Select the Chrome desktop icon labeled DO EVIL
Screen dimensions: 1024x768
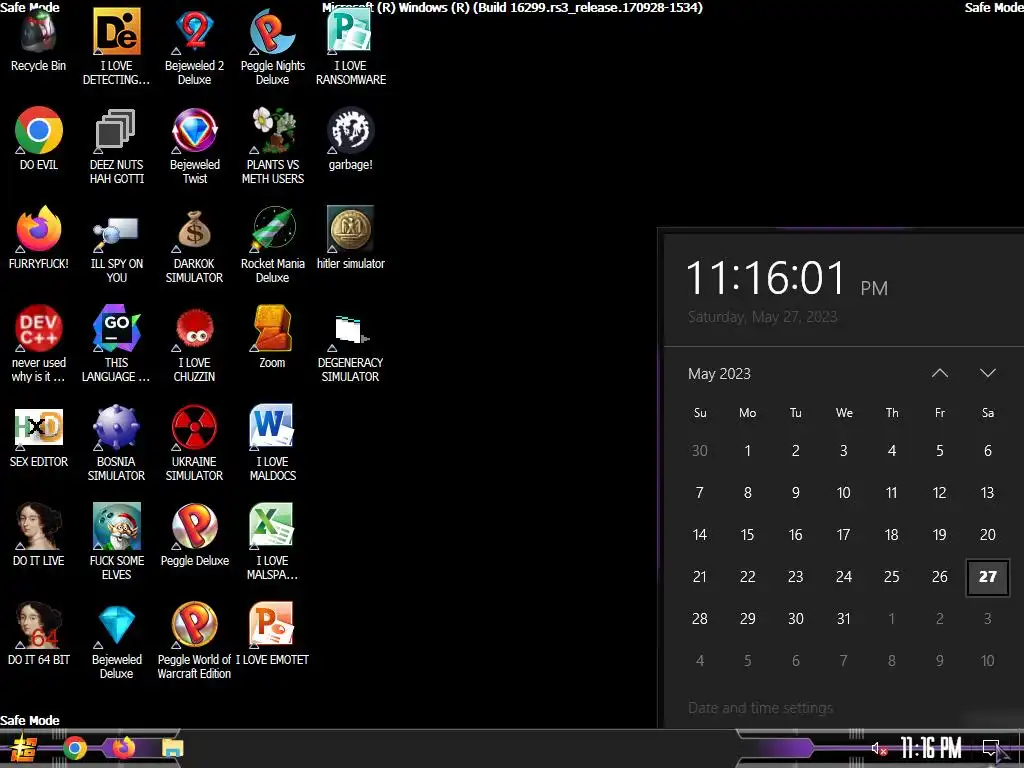click(39, 131)
